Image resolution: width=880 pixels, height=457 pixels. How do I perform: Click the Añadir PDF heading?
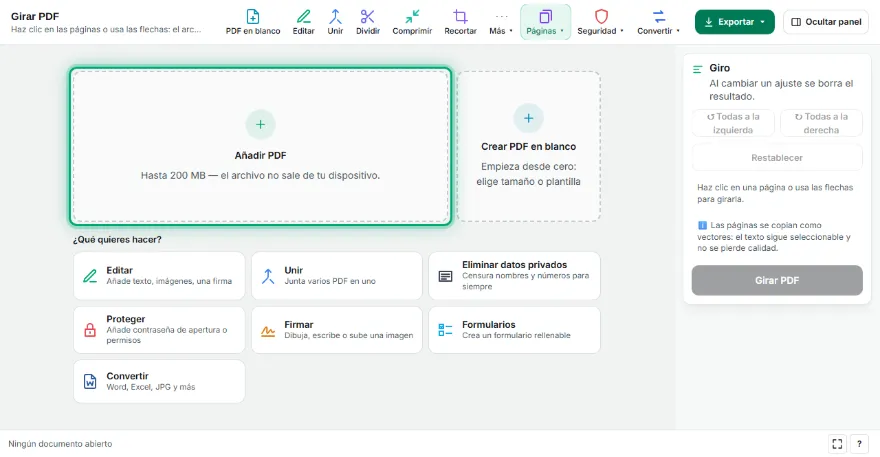(x=260, y=156)
